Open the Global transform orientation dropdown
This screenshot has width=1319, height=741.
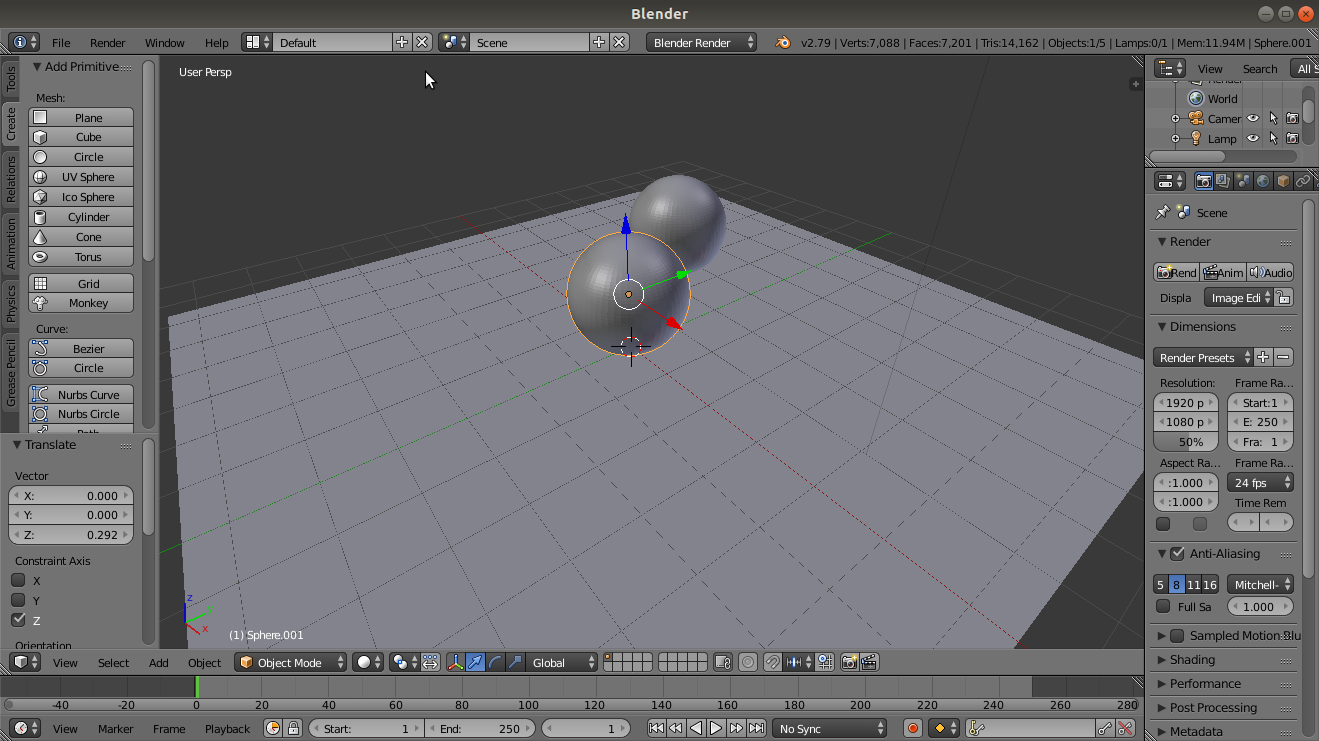pyautogui.click(x=562, y=662)
